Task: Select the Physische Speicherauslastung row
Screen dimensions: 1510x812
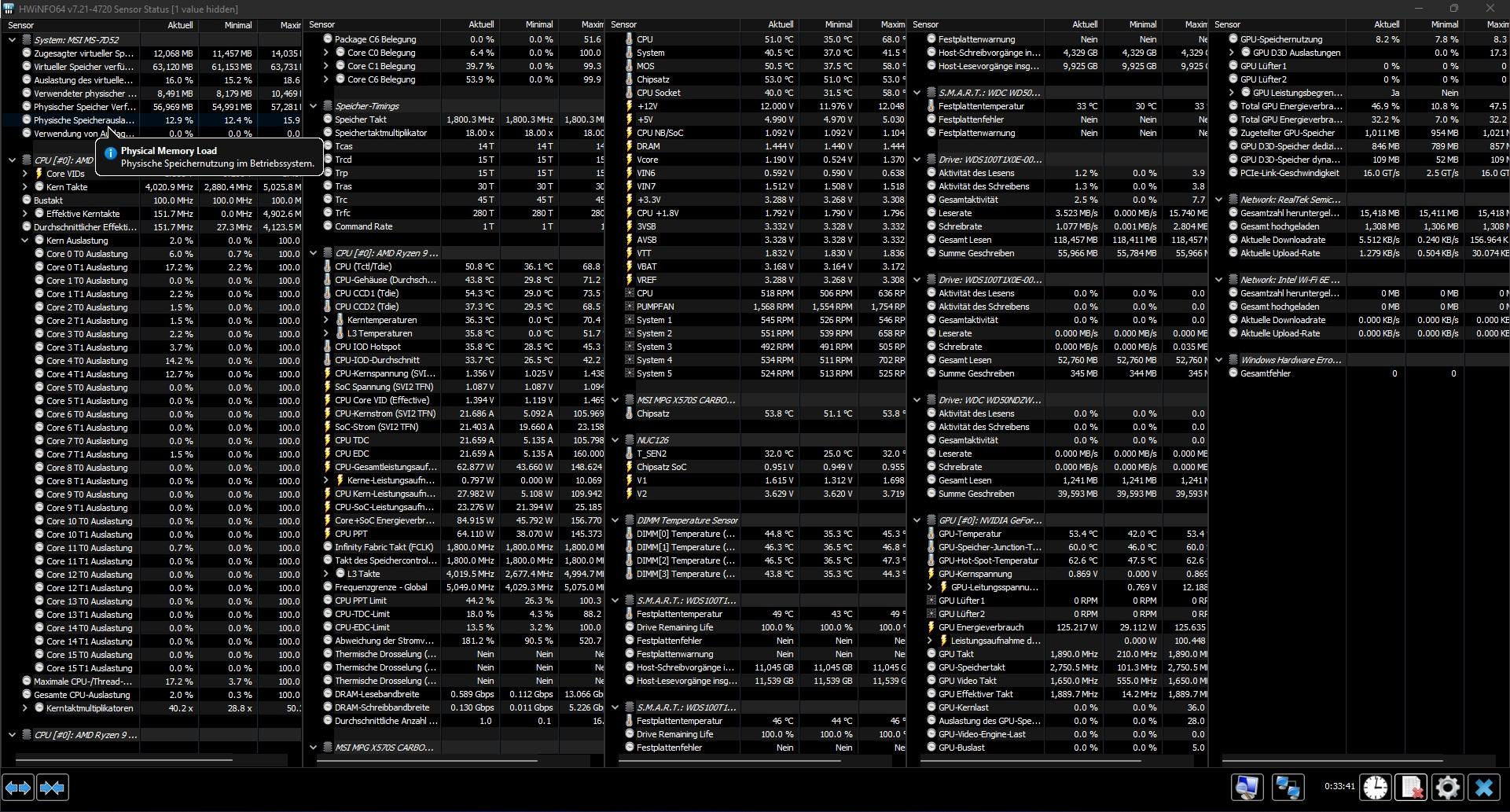Action: 152,120
